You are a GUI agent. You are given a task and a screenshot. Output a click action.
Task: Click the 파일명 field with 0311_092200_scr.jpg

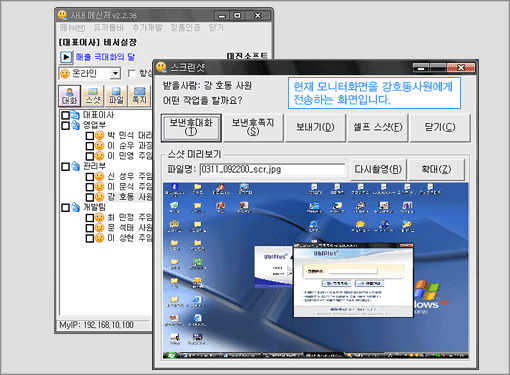(272, 170)
